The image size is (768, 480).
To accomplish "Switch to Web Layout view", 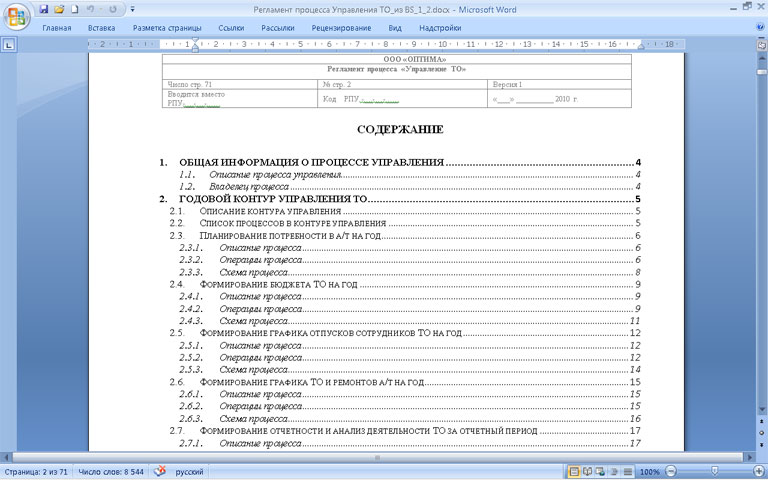I will click(x=602, y=471).
